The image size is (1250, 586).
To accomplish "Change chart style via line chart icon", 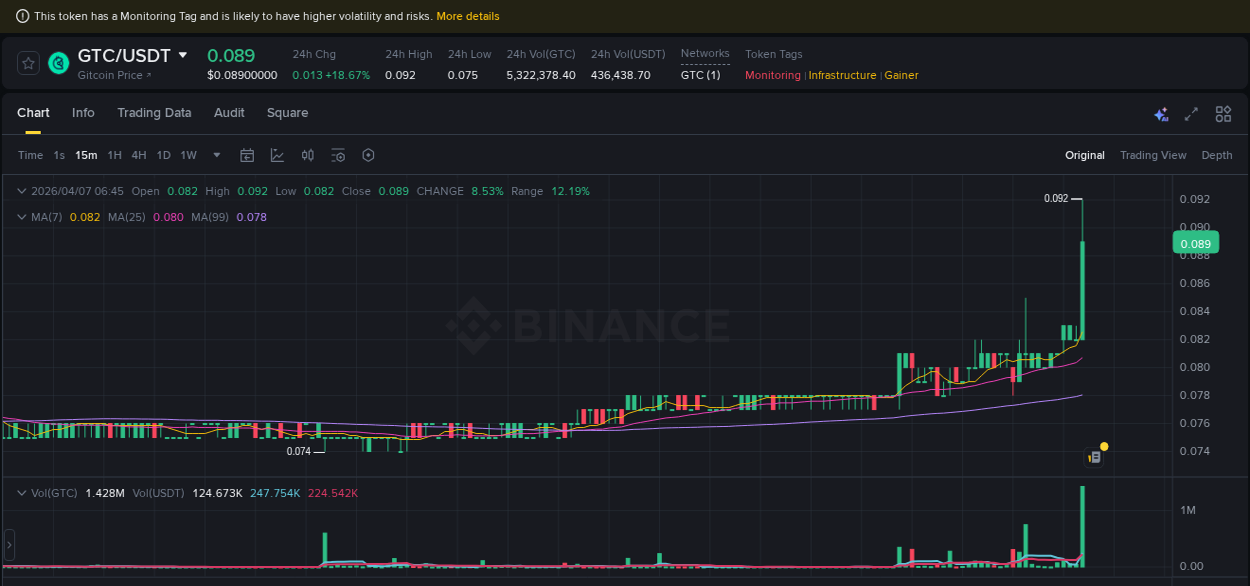I will tap(277, 155).
